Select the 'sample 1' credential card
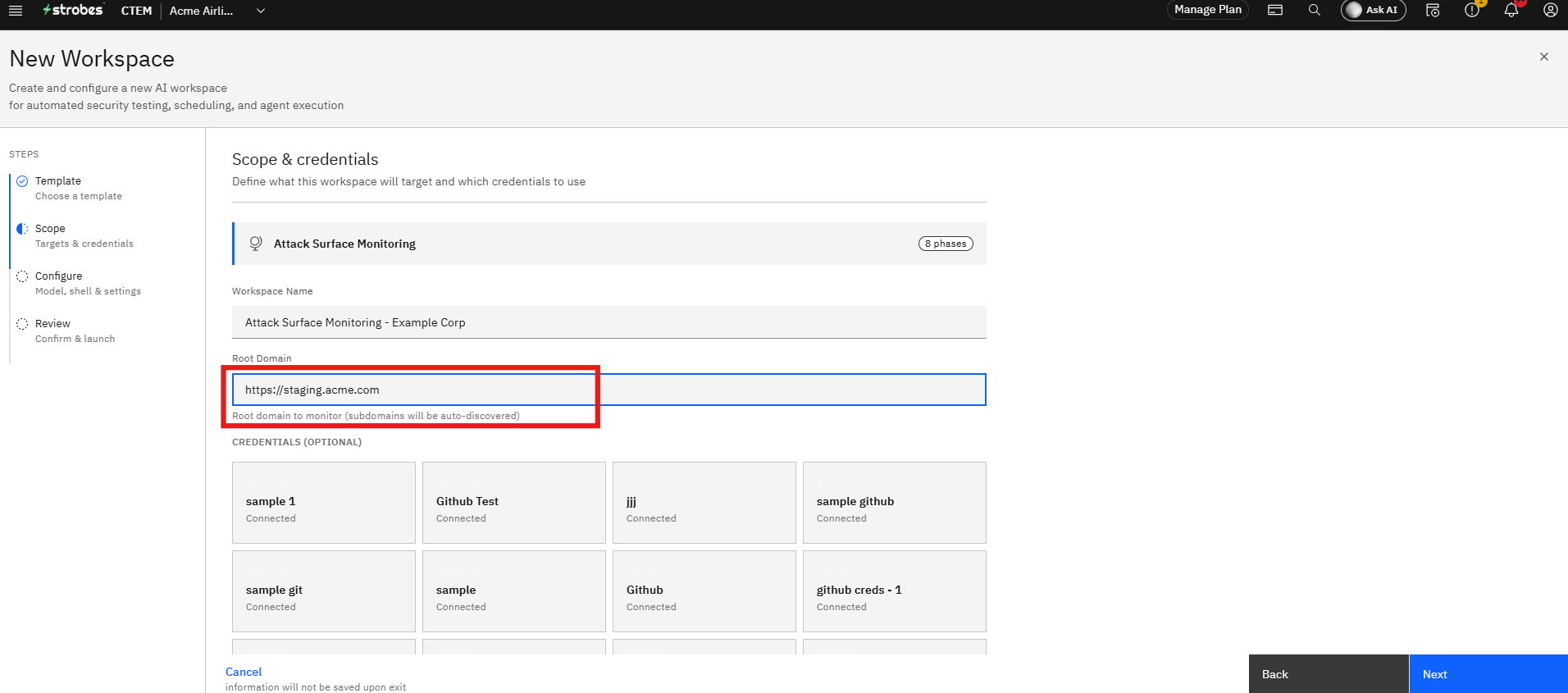Image resolution: width=1568 pixels, height=693 pixels. tap(324, 503)
